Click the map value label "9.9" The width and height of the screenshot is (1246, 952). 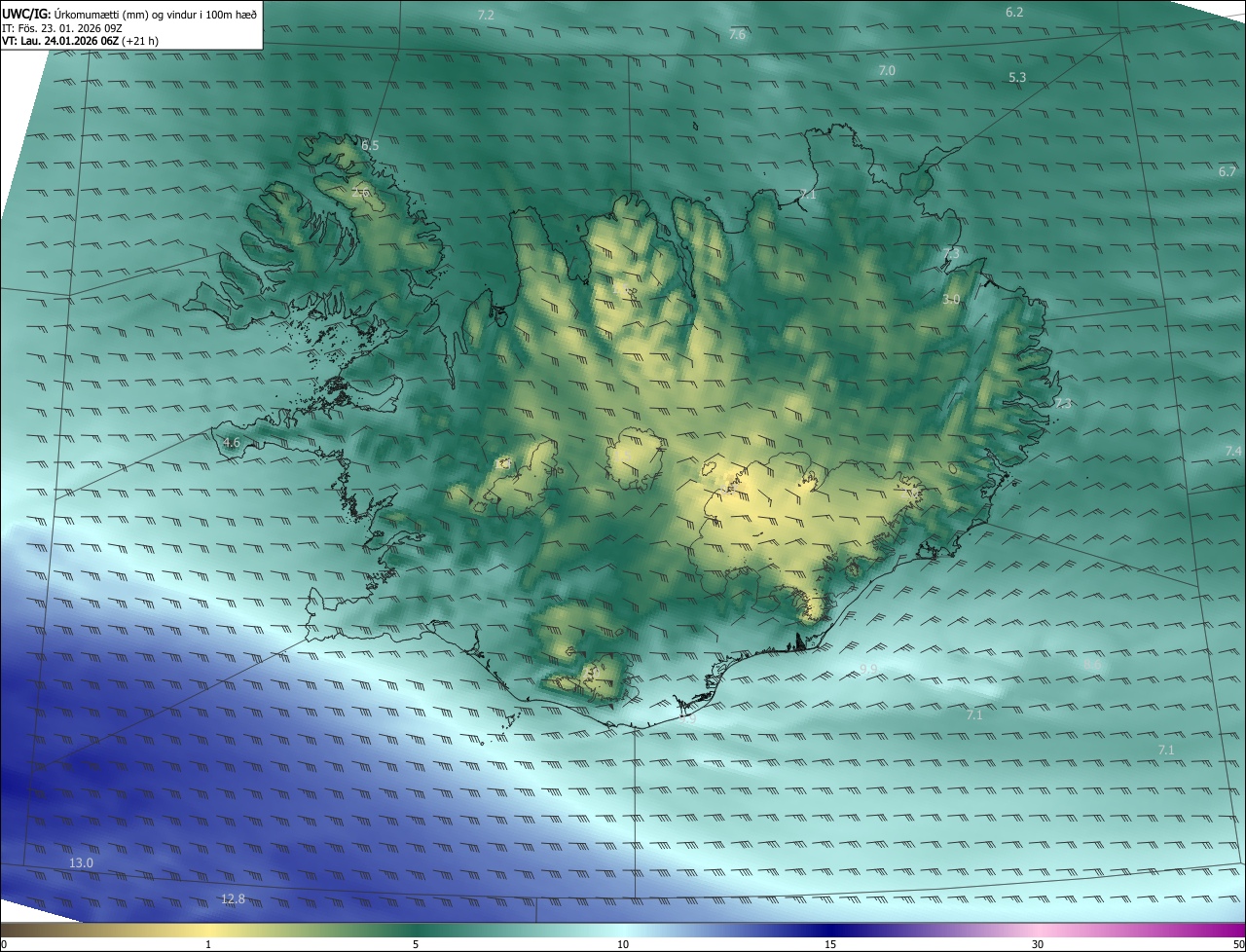[869, 669]
